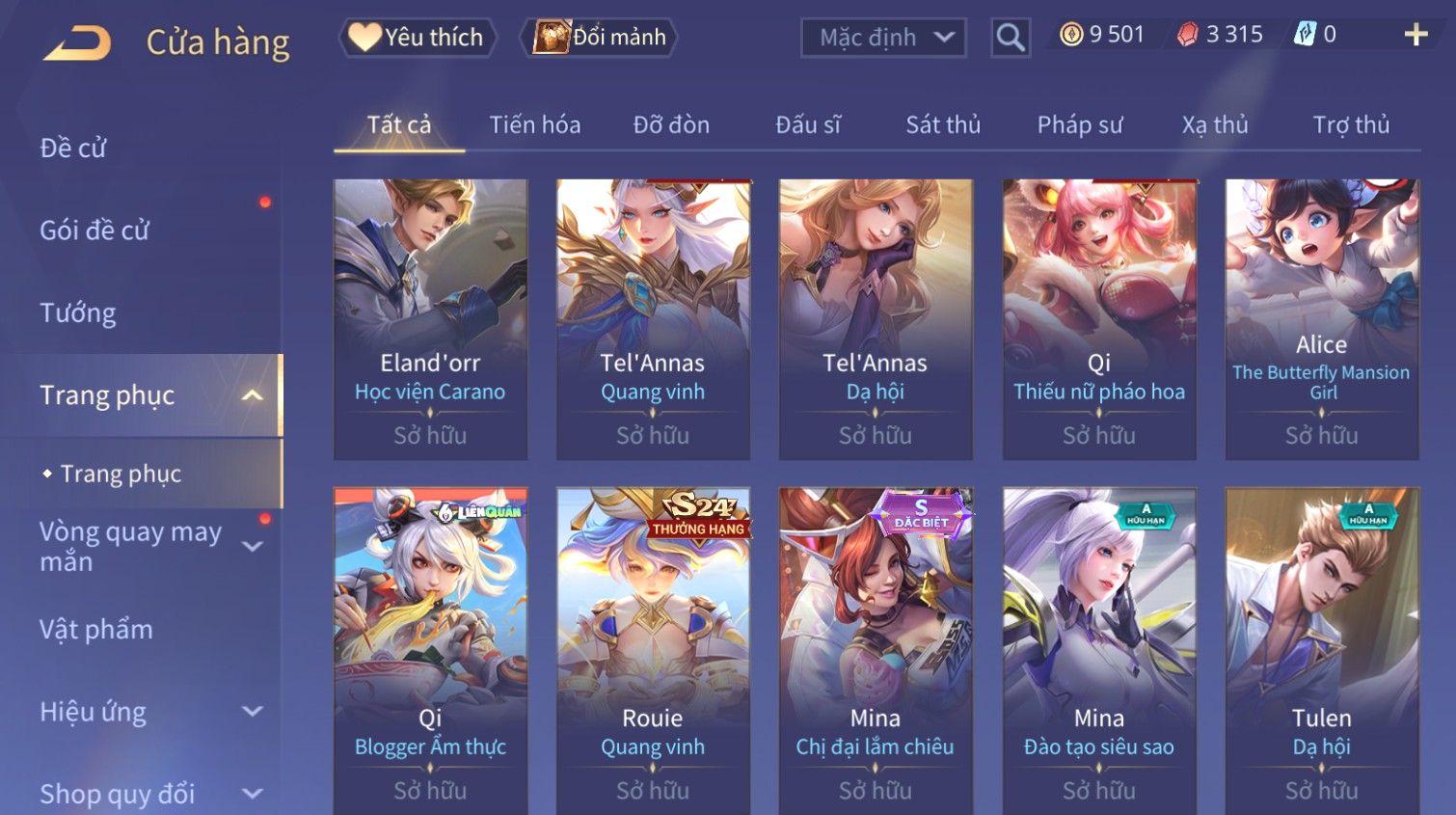Open the Tướng sidebar menu item
The image size is (1456, 815).
point(78,313)
